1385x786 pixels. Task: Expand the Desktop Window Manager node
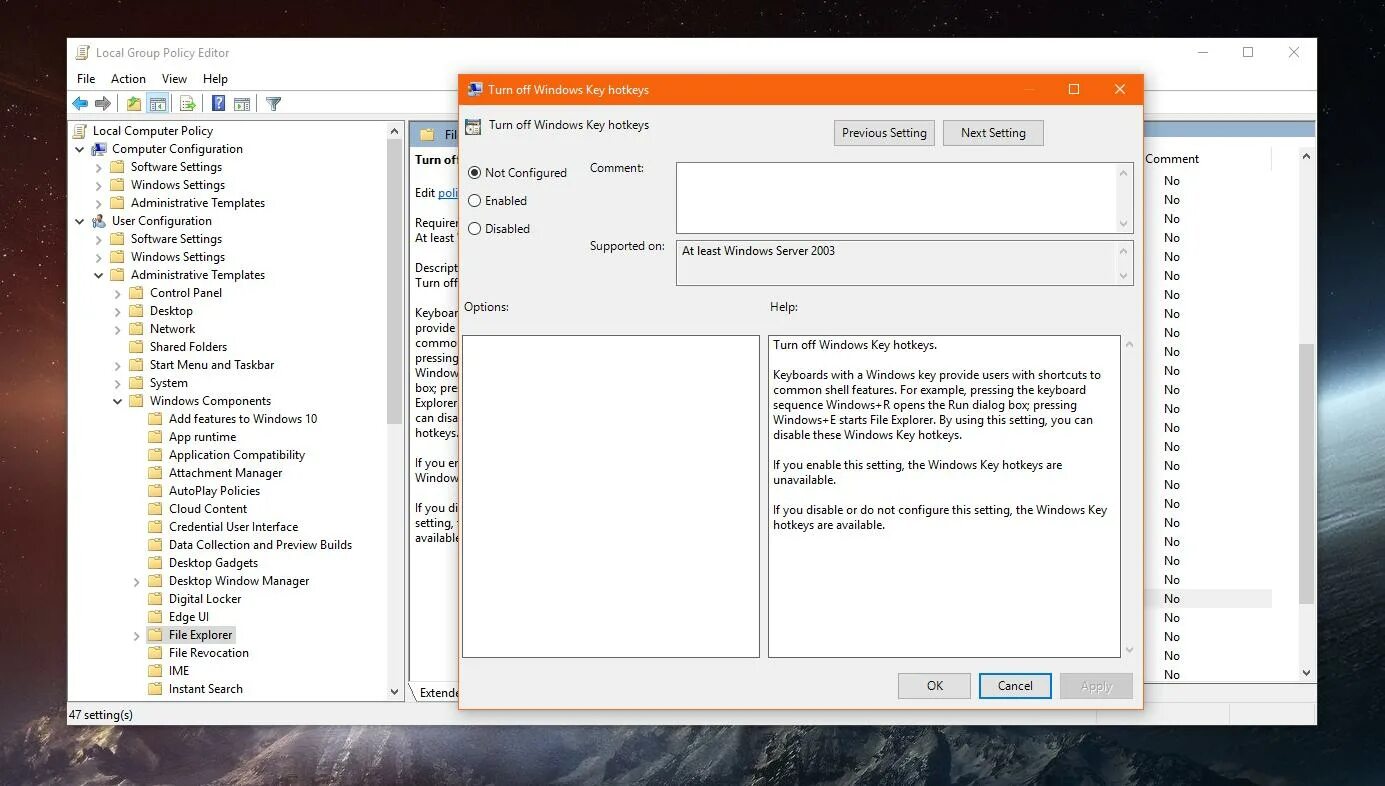coord(137,580)
